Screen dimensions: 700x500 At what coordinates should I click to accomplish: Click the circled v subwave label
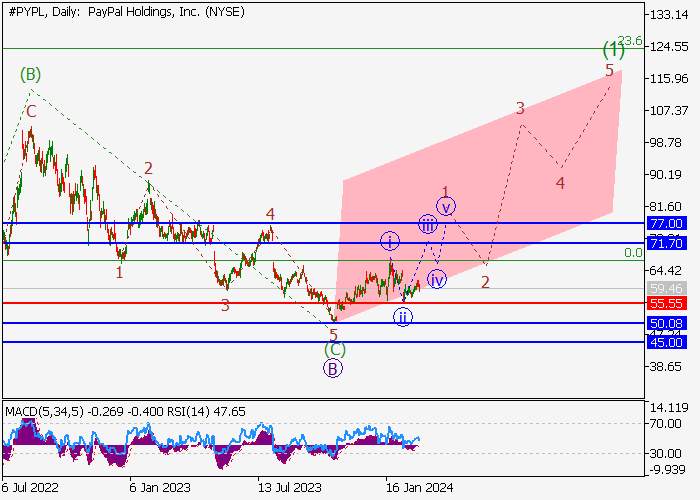[446, 207]
